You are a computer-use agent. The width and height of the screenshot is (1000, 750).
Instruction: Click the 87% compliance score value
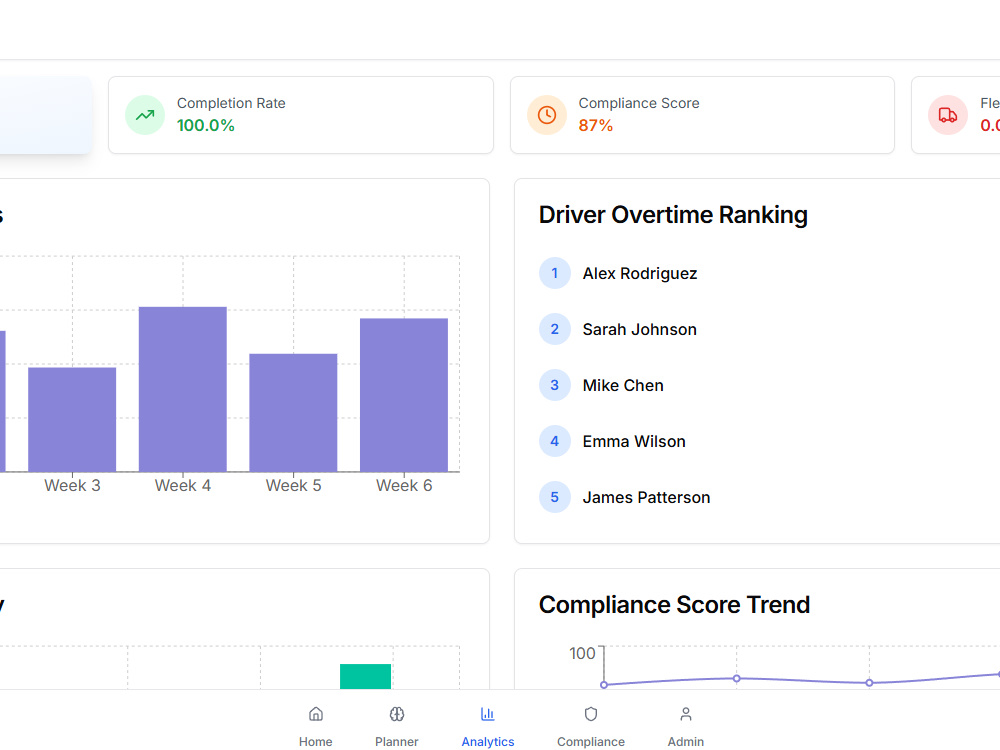point(596,126)
